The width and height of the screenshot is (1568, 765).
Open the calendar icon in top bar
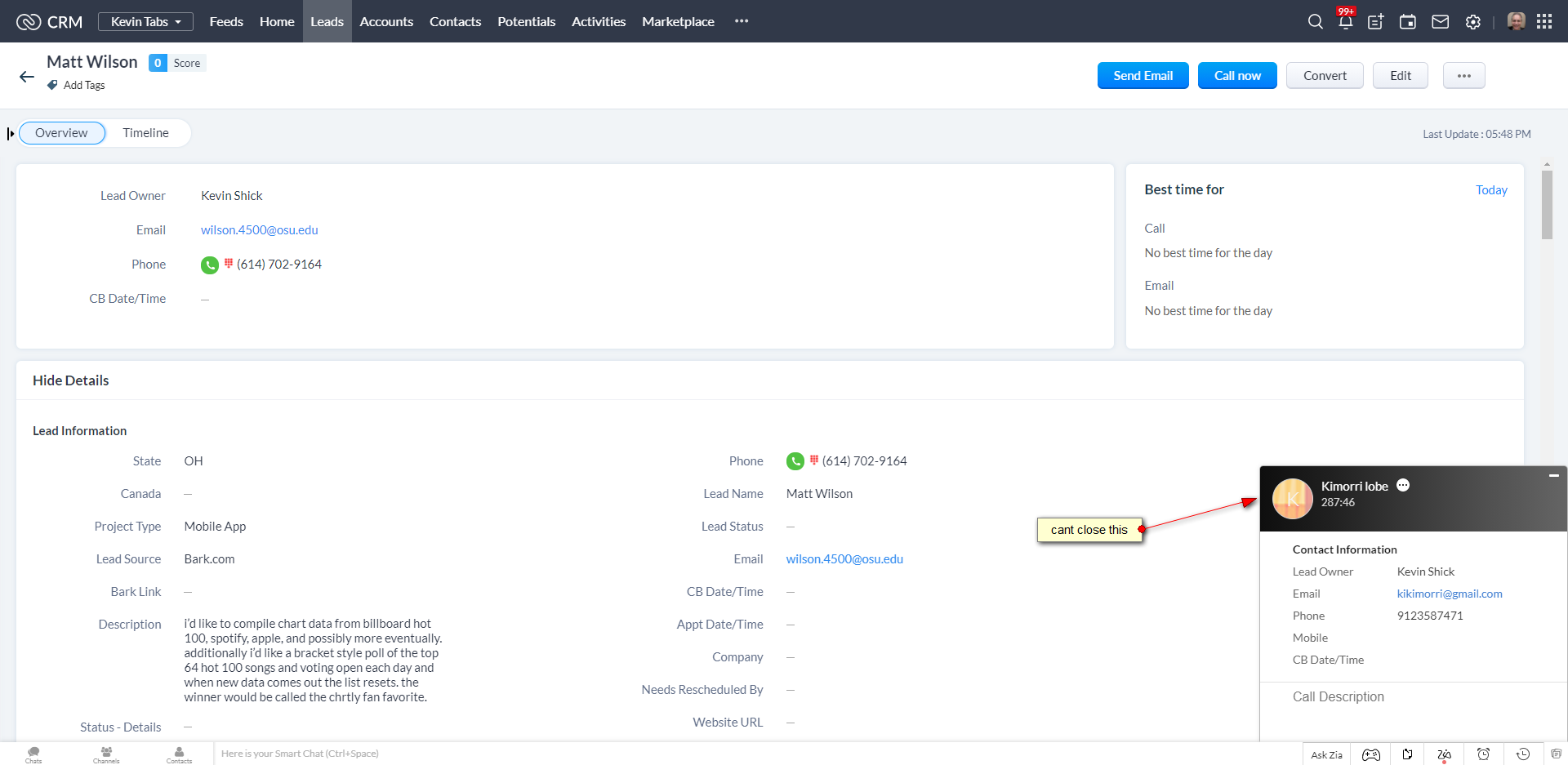click(1408, 22)
